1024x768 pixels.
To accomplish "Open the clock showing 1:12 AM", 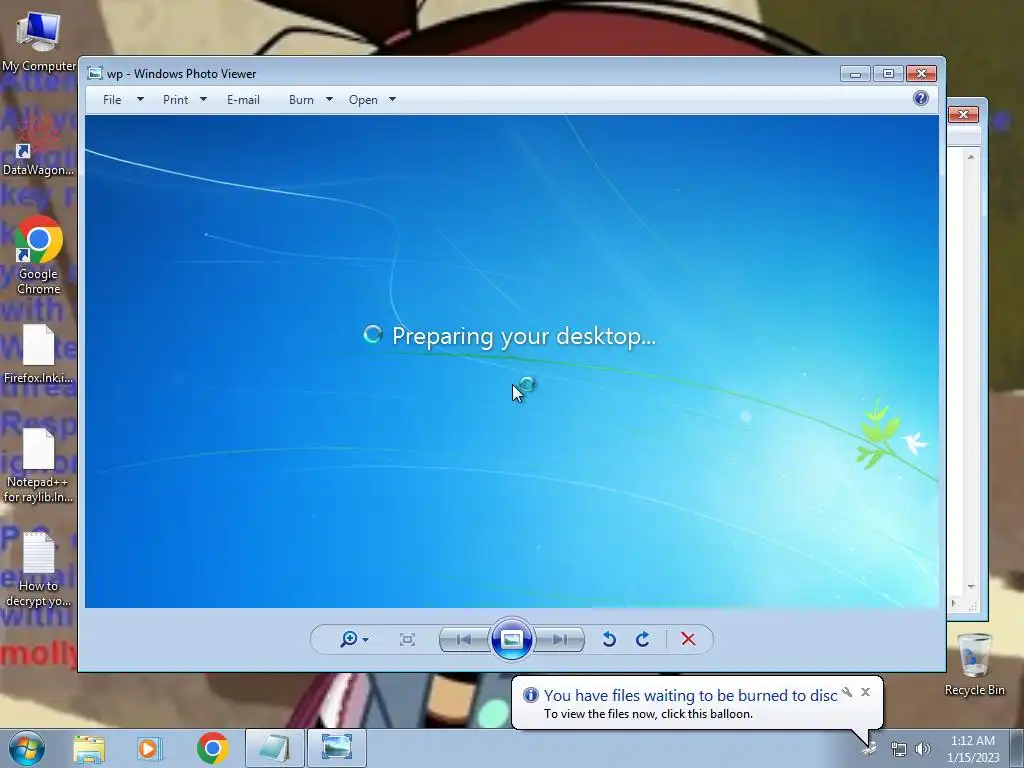I will point(973,749).
